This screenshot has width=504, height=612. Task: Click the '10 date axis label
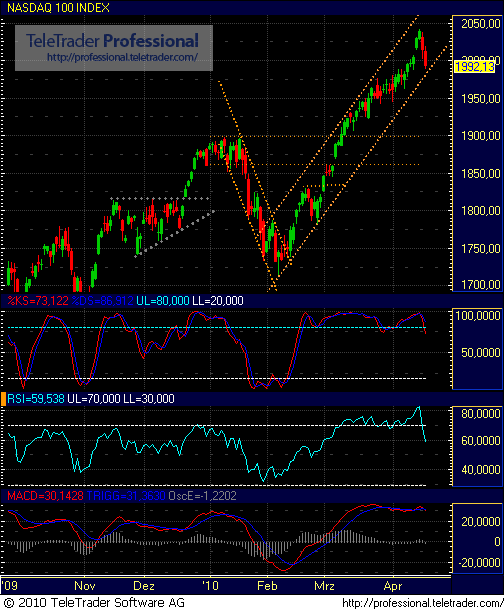[x=210, y=586]
